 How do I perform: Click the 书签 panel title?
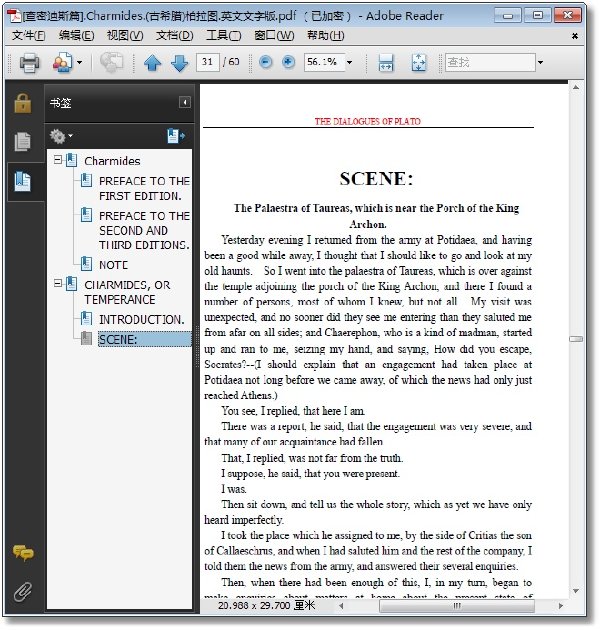pyautogui.click(x=61, y=103)
